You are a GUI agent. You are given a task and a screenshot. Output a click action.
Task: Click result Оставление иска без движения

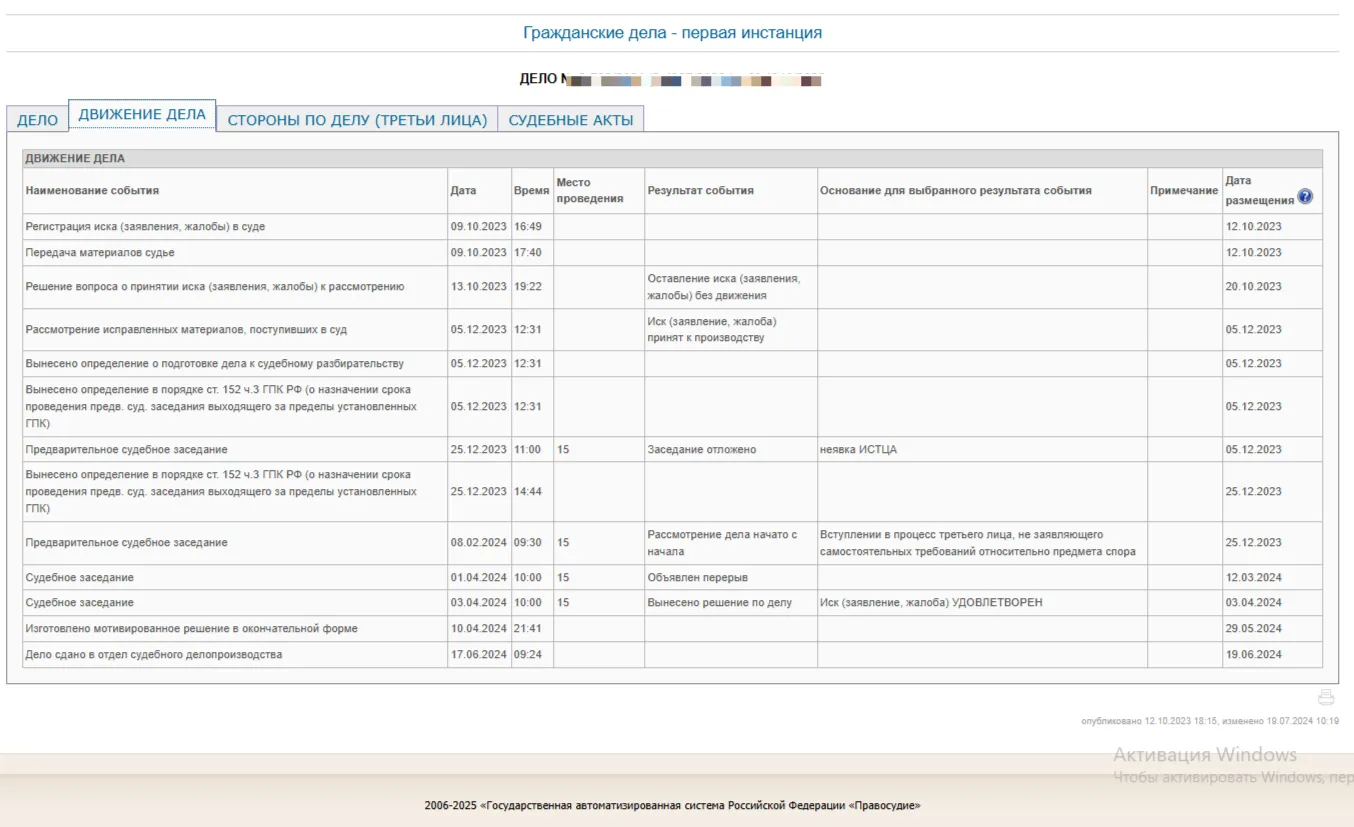click(723, 287)
